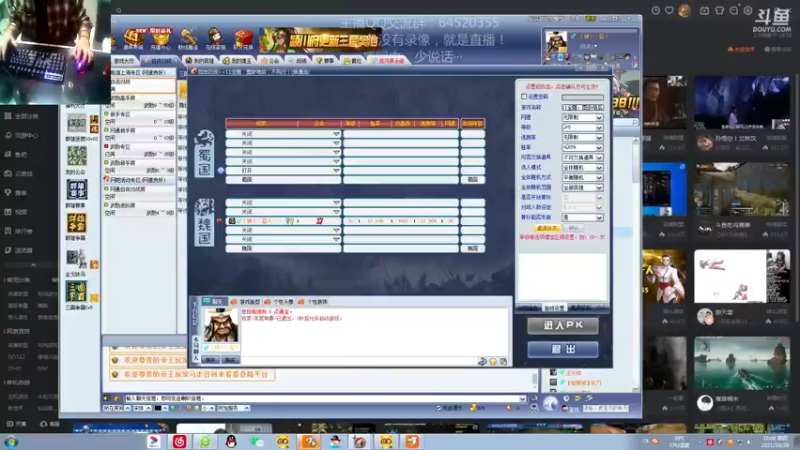Expand the first Wei kingdom slot dropdown
The image size is (800, 450).
(x=336, y=203)
